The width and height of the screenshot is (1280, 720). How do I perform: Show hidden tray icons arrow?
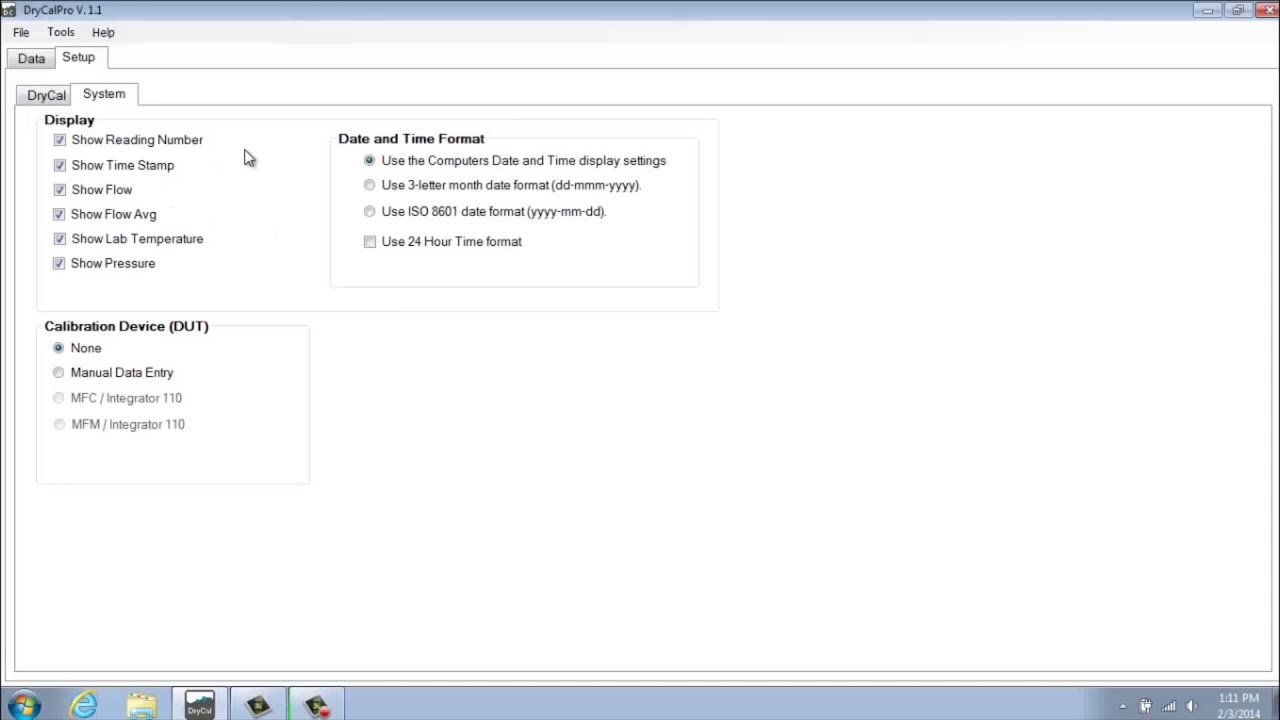(x=1123, y=706)
